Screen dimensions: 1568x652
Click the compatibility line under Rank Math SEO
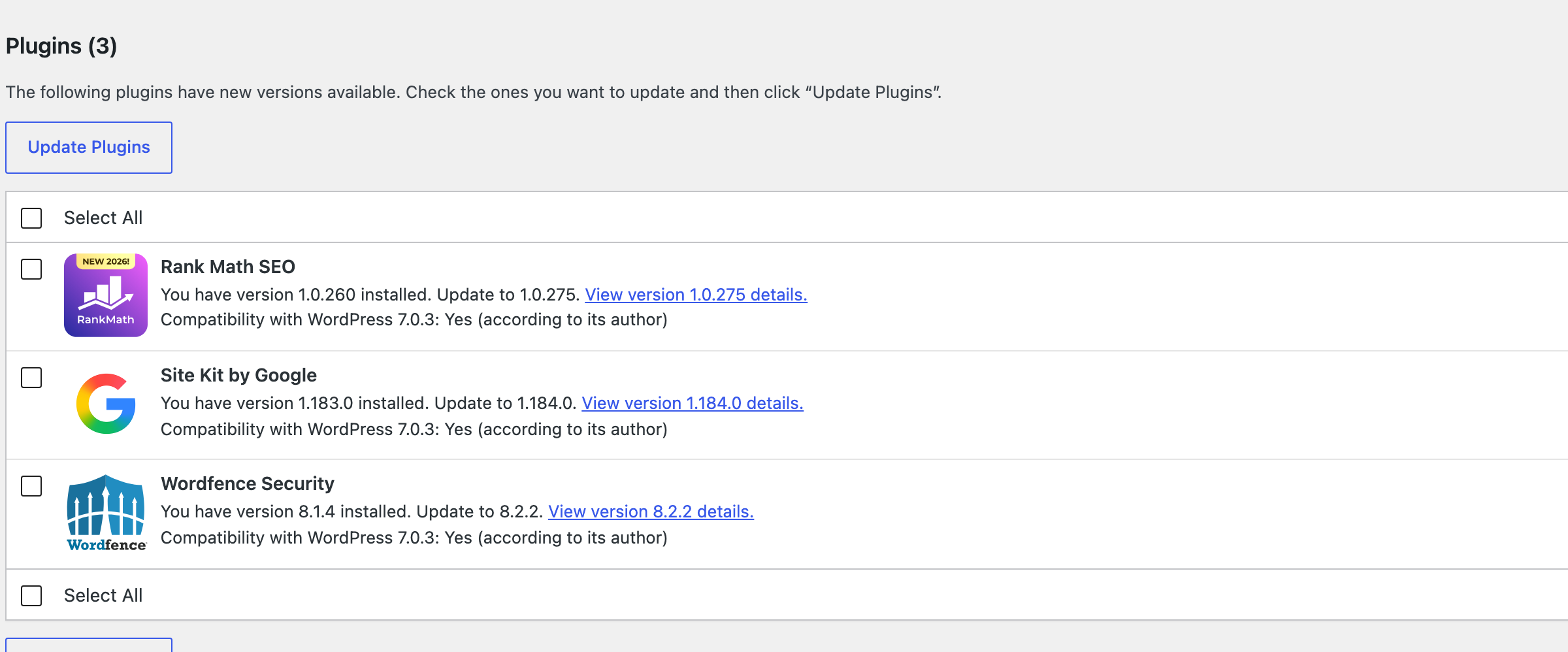point(414,319)
